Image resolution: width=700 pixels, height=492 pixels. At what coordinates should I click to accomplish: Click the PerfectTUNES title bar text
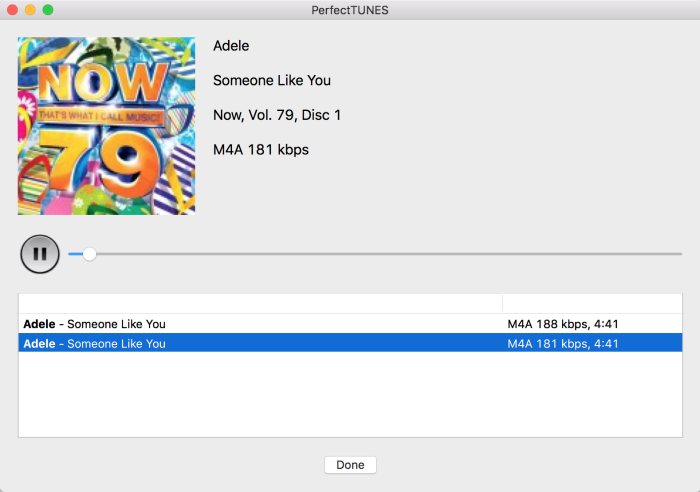[x=350, y=10]
